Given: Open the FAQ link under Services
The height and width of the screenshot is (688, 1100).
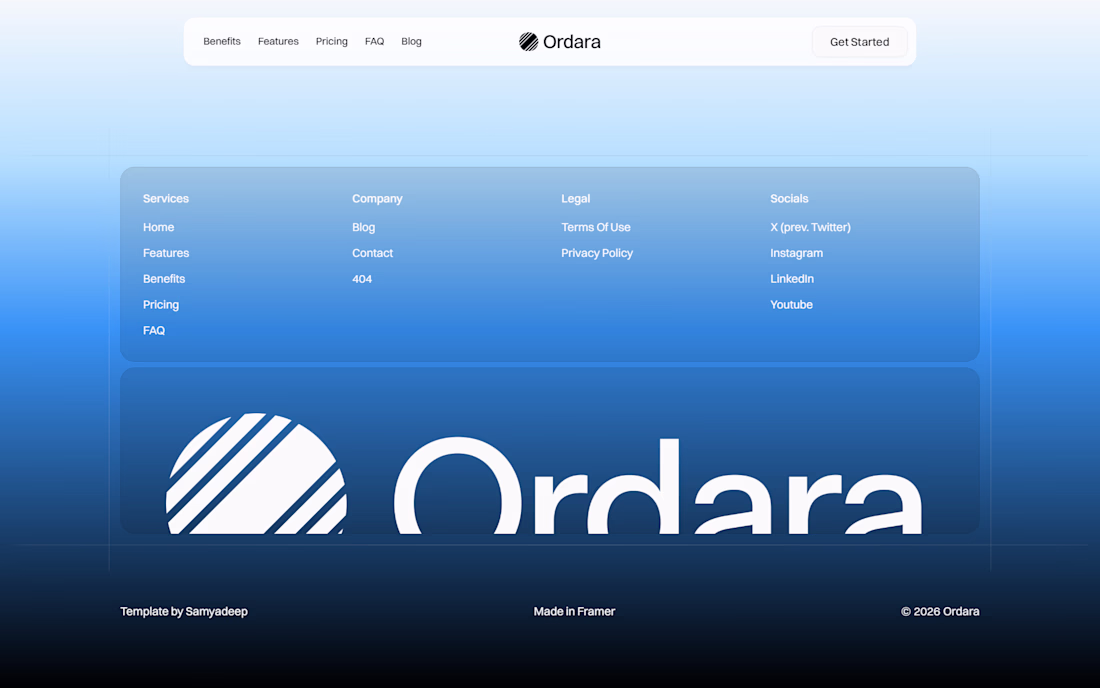Looking at the screenshot, I should [x=154, y=330].
